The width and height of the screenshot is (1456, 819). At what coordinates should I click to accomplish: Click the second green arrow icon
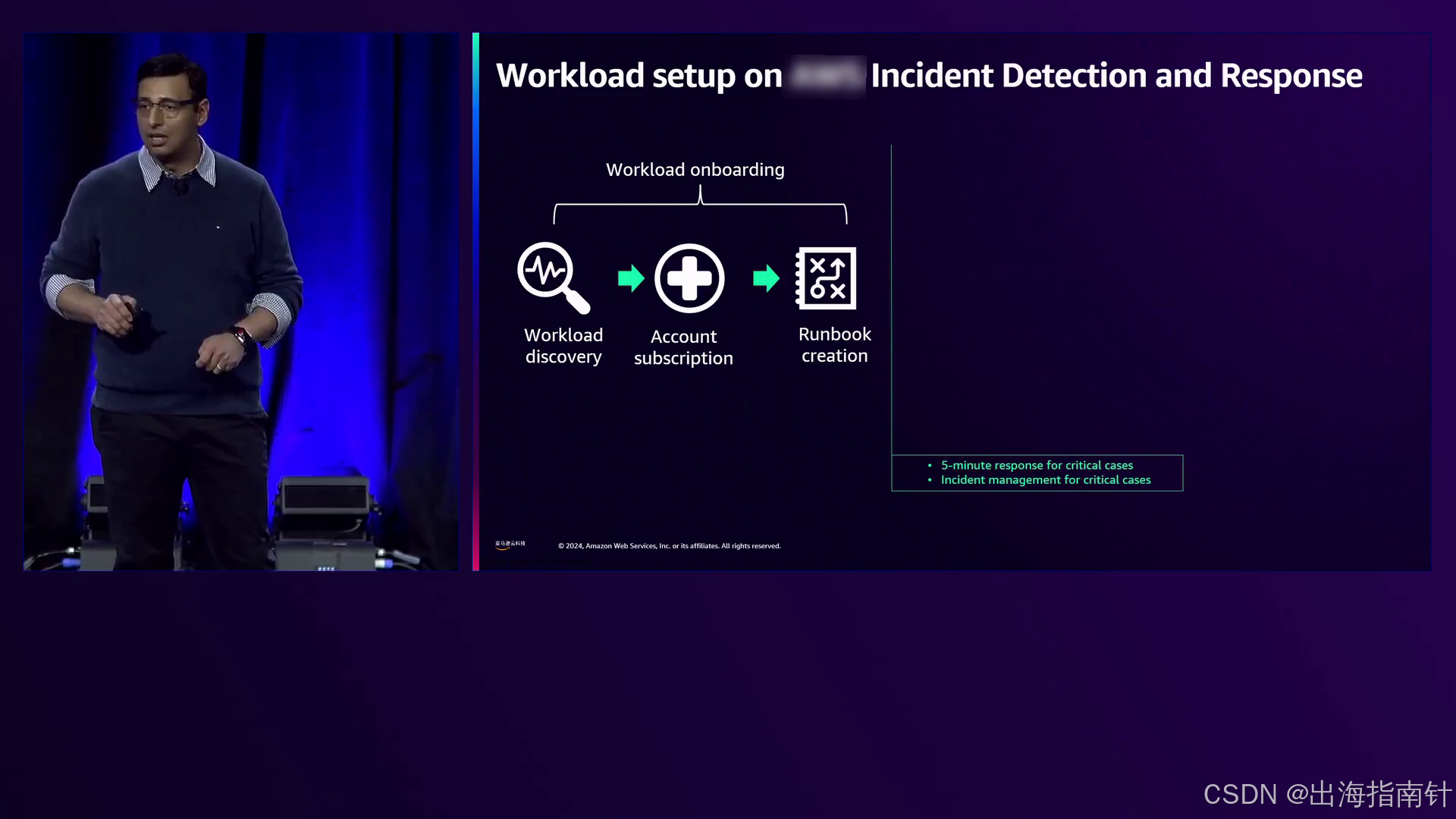pos(766,278)
